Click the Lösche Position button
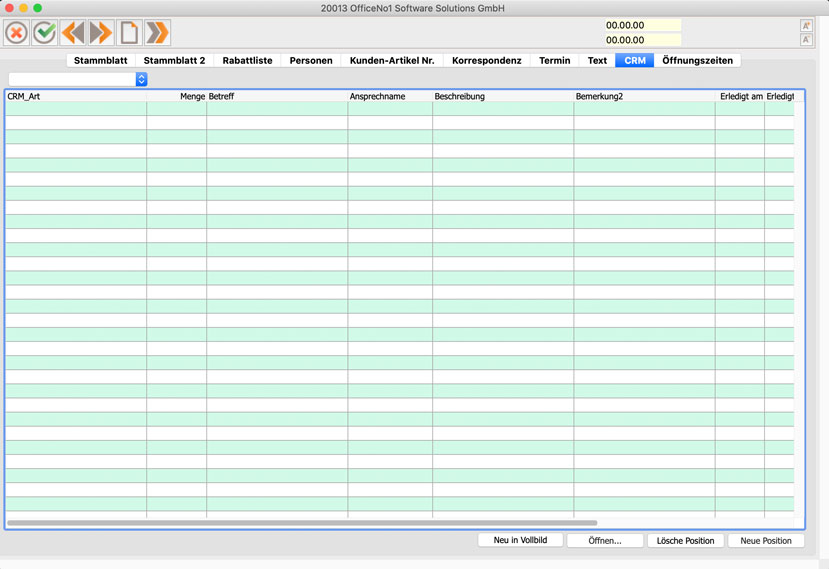Screen dimensions: 829x569 click(x=685, y=540)
